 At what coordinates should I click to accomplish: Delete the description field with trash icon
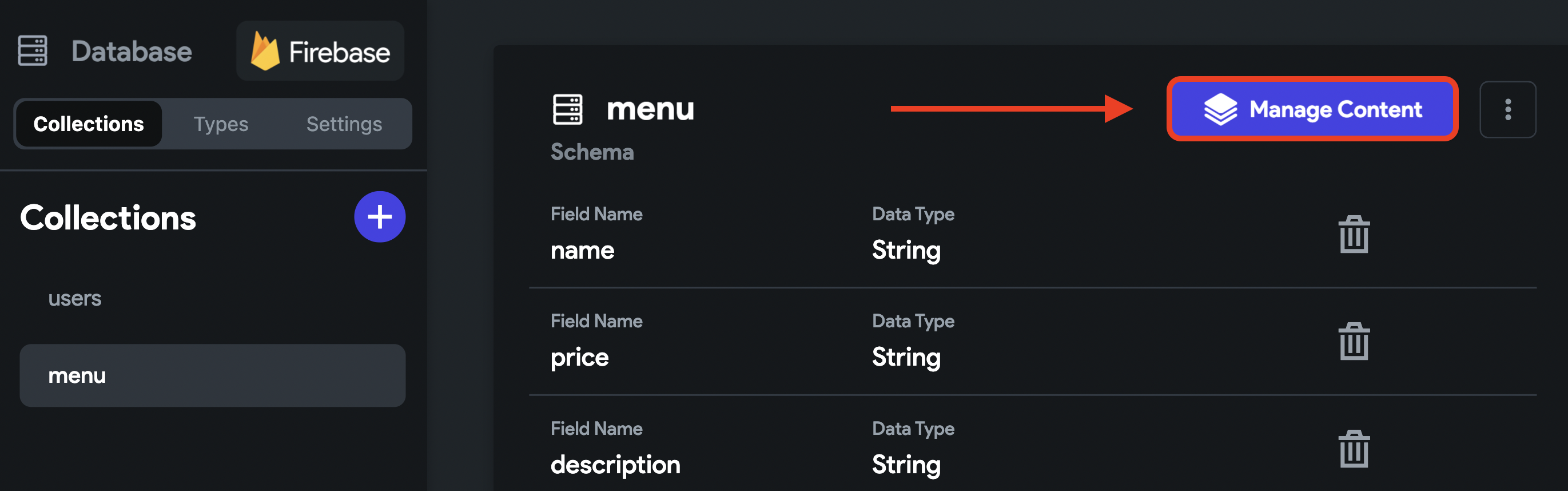[x=1354, y=449]
